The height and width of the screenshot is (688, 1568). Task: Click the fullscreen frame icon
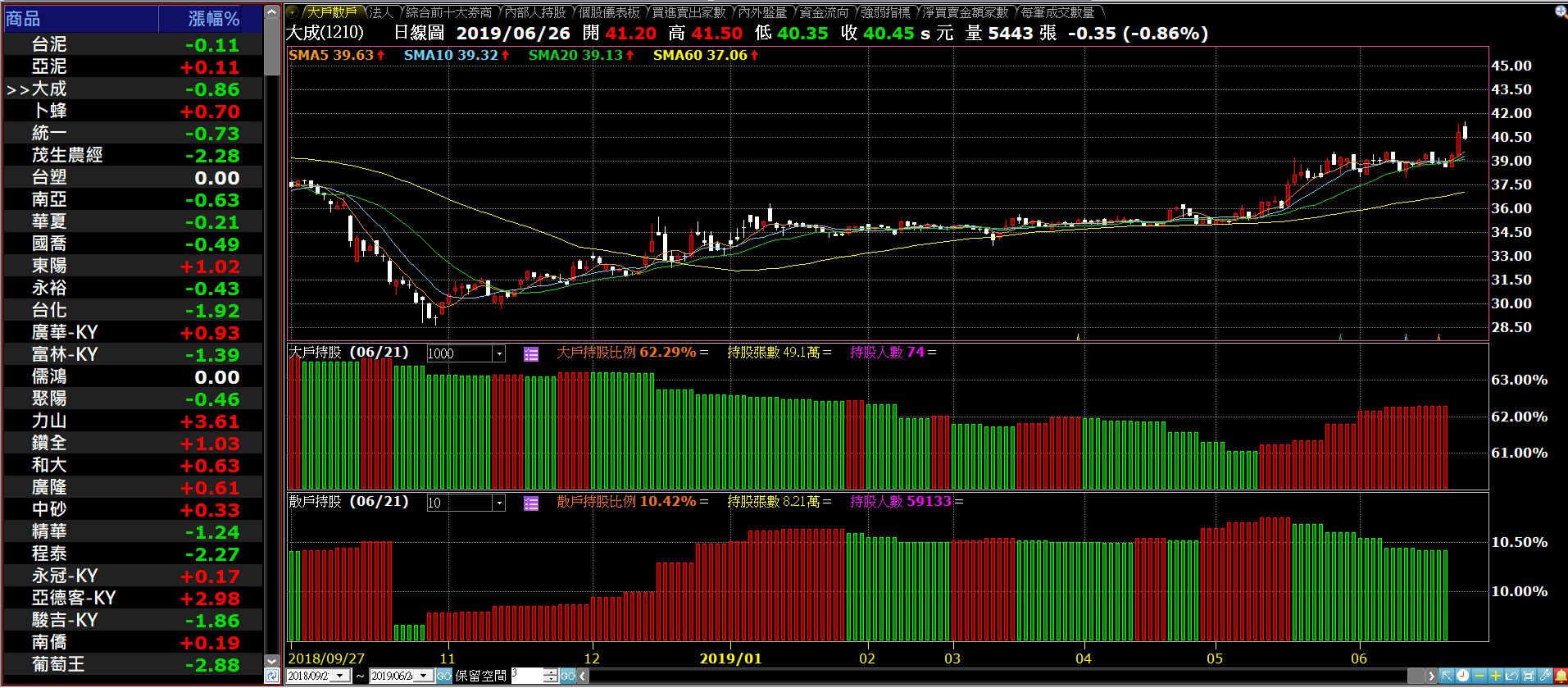tap(1529, 676)
